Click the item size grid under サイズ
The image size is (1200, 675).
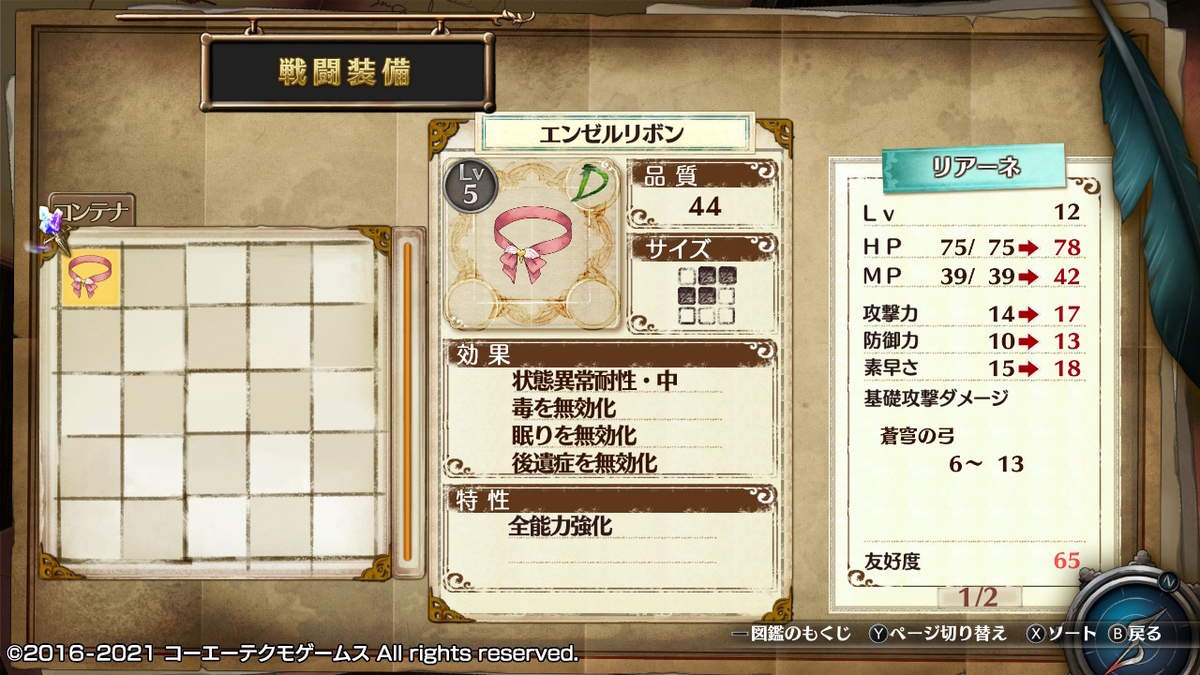pyautogui.click(x=703, y=294)
